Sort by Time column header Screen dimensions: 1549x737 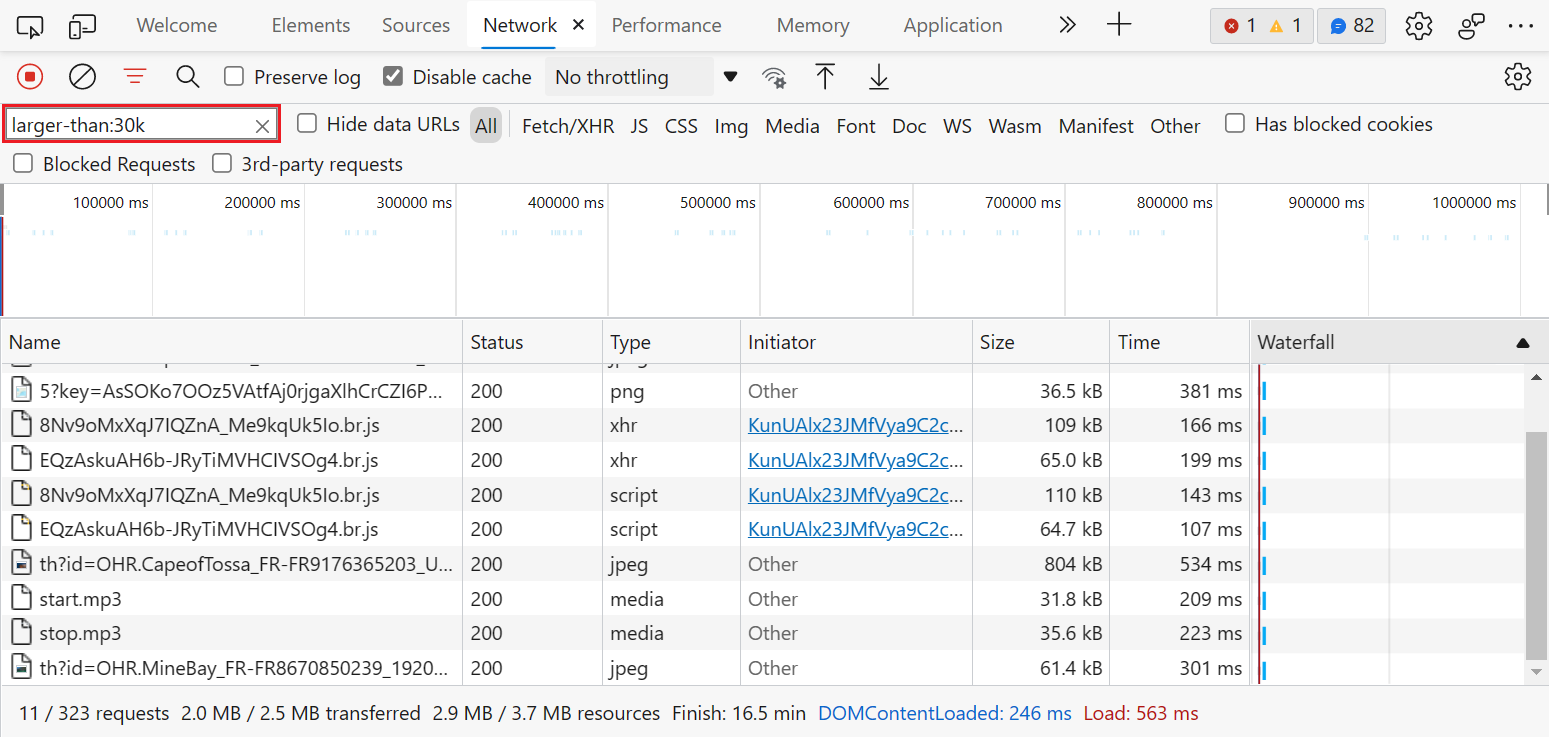pyautogui.click(x=1180, y=342)
